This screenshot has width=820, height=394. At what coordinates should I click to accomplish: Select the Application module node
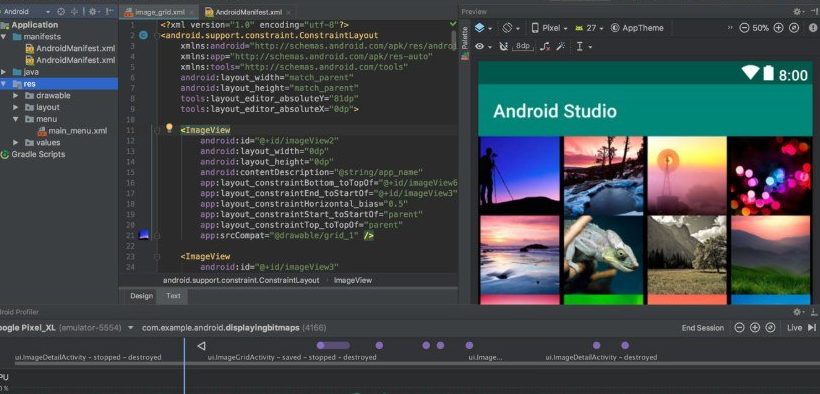click(30, 25)
